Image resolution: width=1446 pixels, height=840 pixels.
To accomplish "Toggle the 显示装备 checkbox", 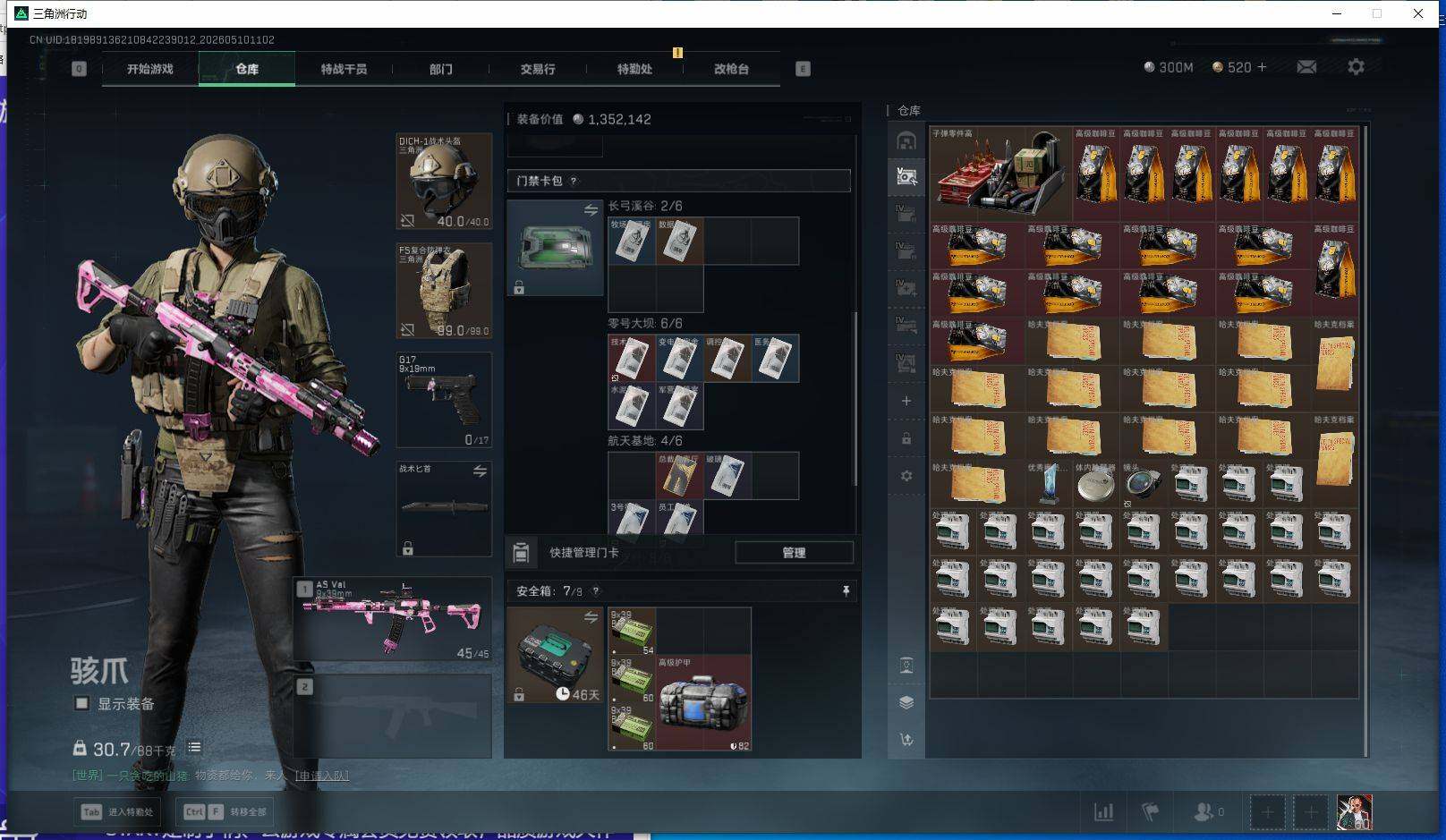I will tap(81, 703).
